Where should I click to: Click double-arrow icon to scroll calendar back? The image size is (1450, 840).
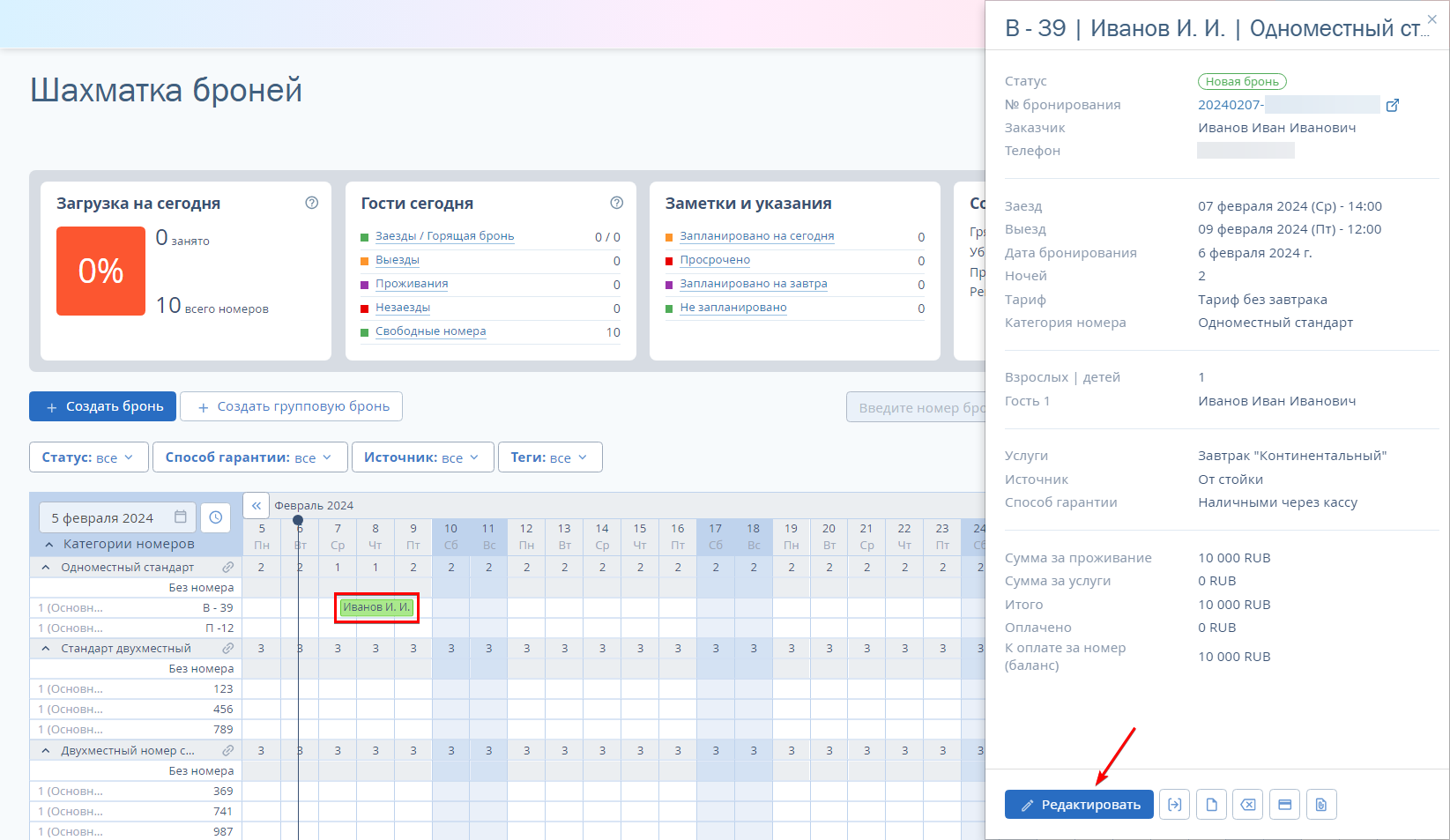(256, 505)
